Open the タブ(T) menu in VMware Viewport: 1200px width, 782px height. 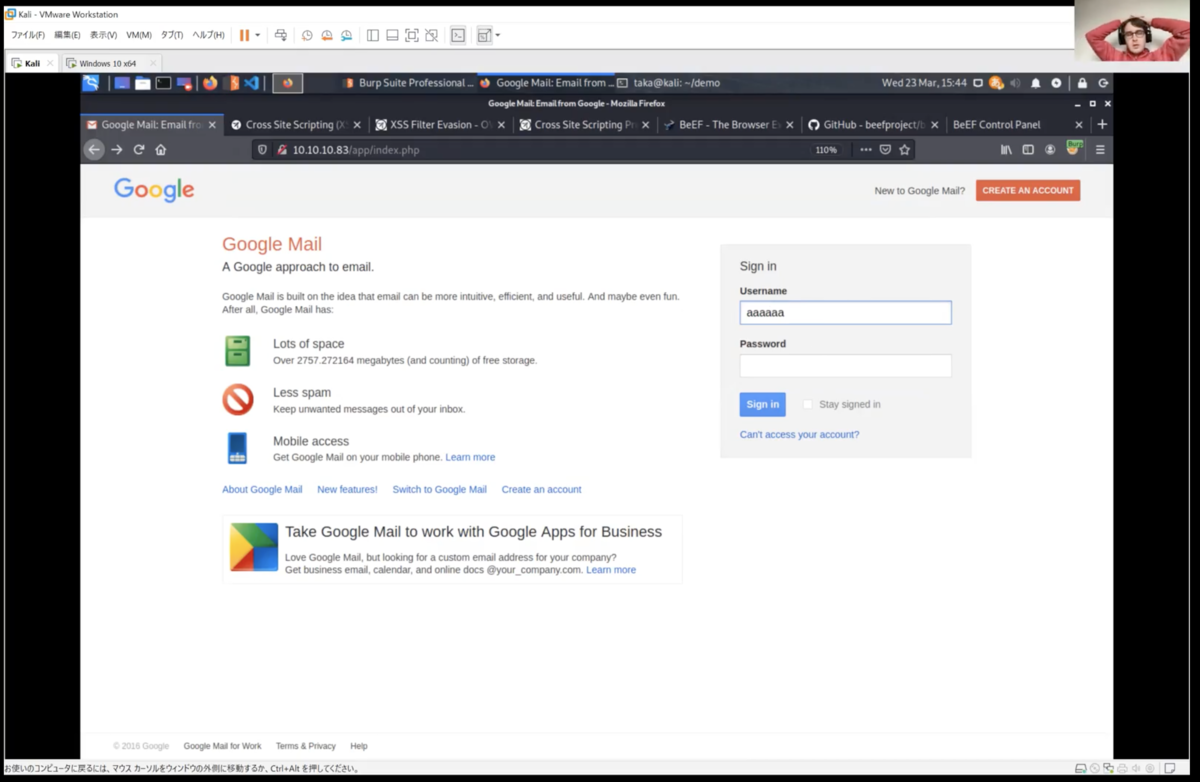point(172,35)
